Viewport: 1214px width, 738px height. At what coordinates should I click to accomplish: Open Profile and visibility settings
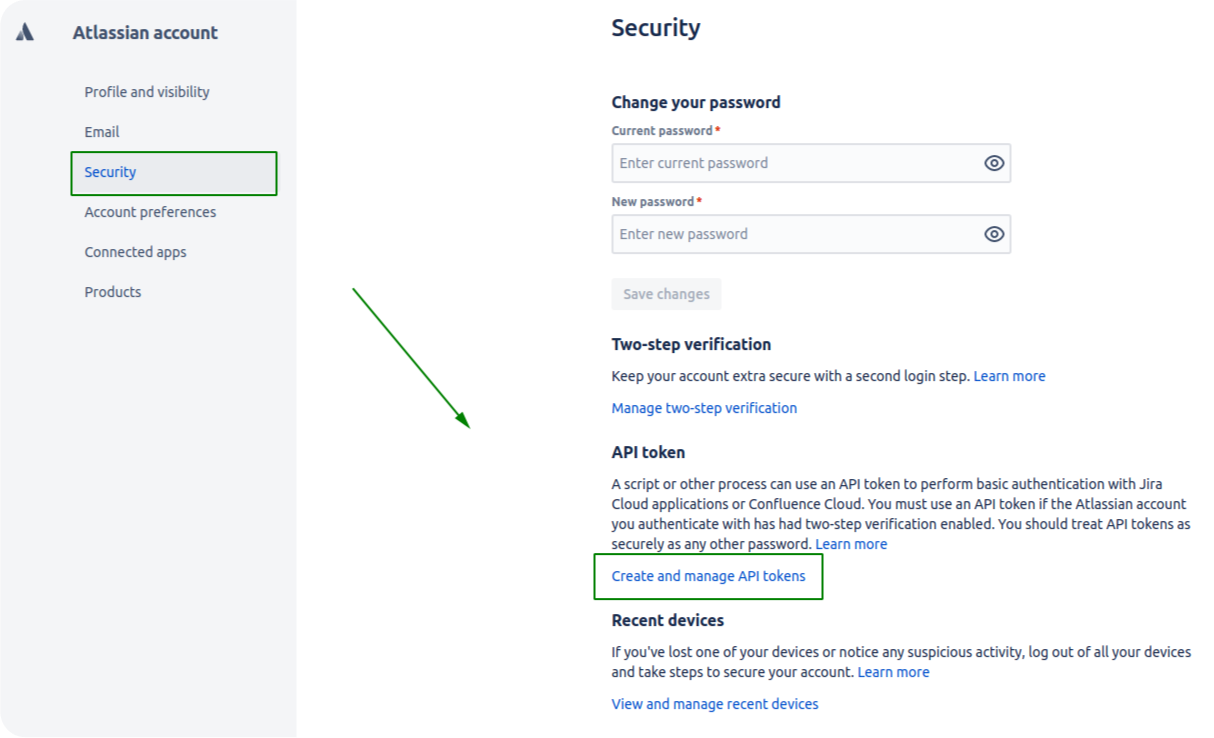pyautogui.click(x=146, y=91)
